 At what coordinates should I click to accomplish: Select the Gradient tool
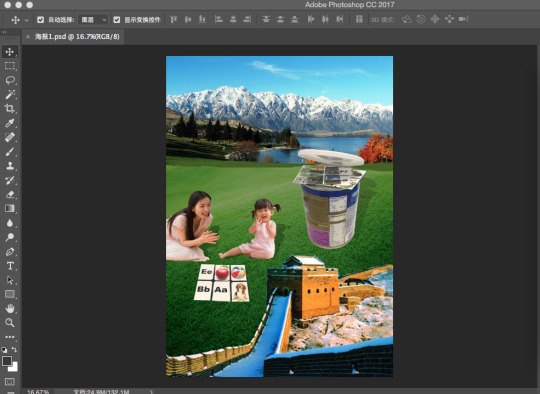click(10, 208)
